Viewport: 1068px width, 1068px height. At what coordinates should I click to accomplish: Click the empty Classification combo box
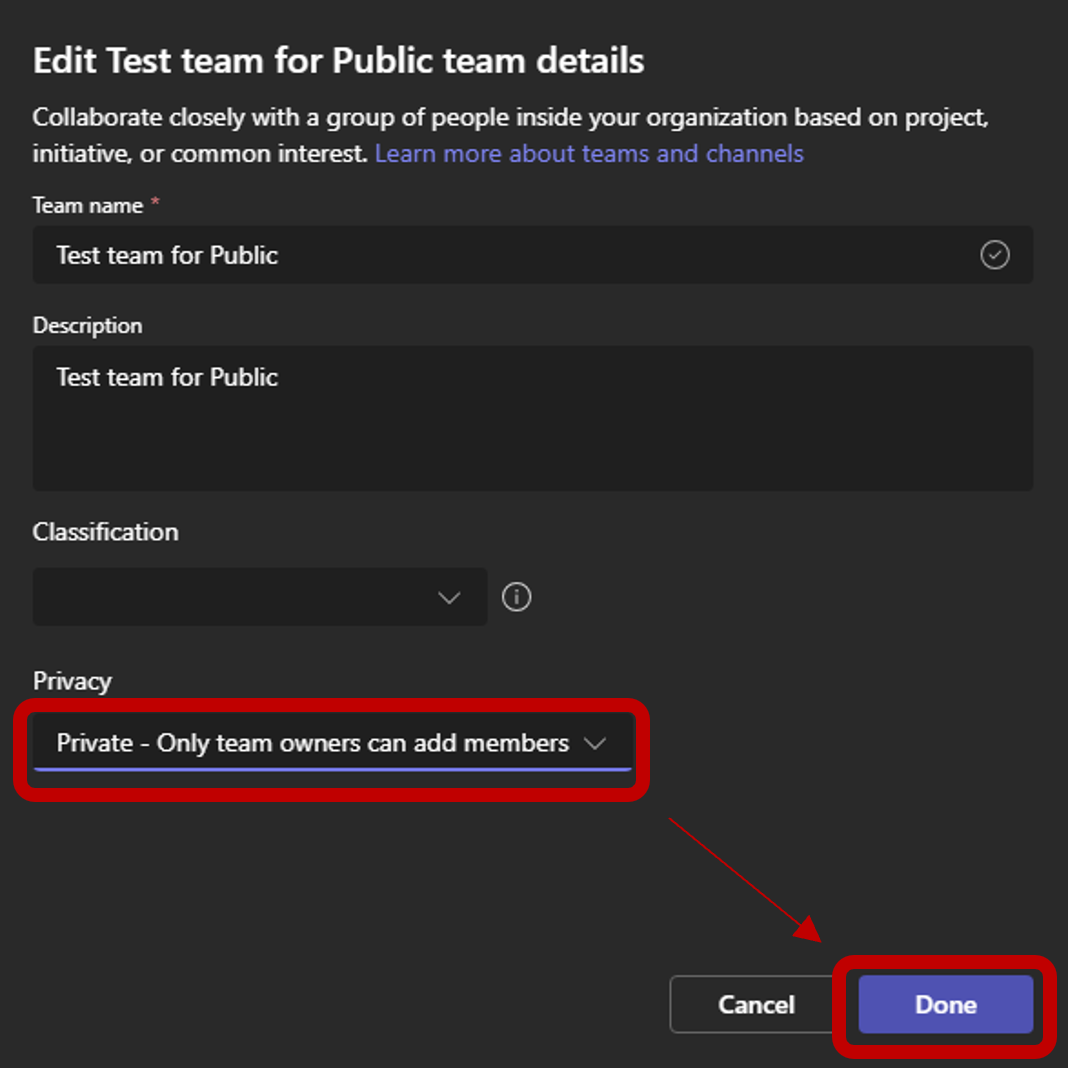click(x=260, y=597)
